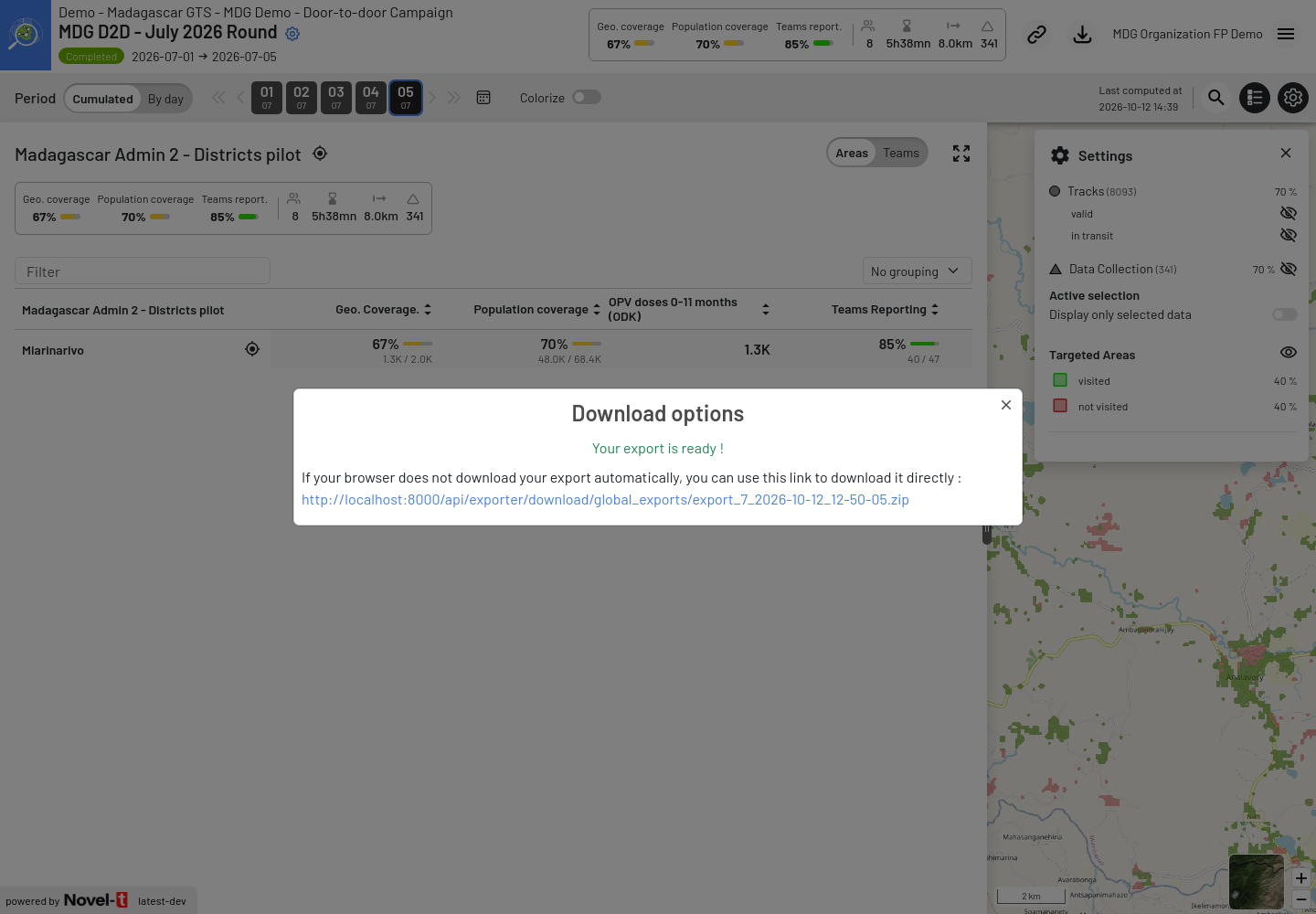
Task: Toggle in transit tracks visibility
Action: [1289, 235]
